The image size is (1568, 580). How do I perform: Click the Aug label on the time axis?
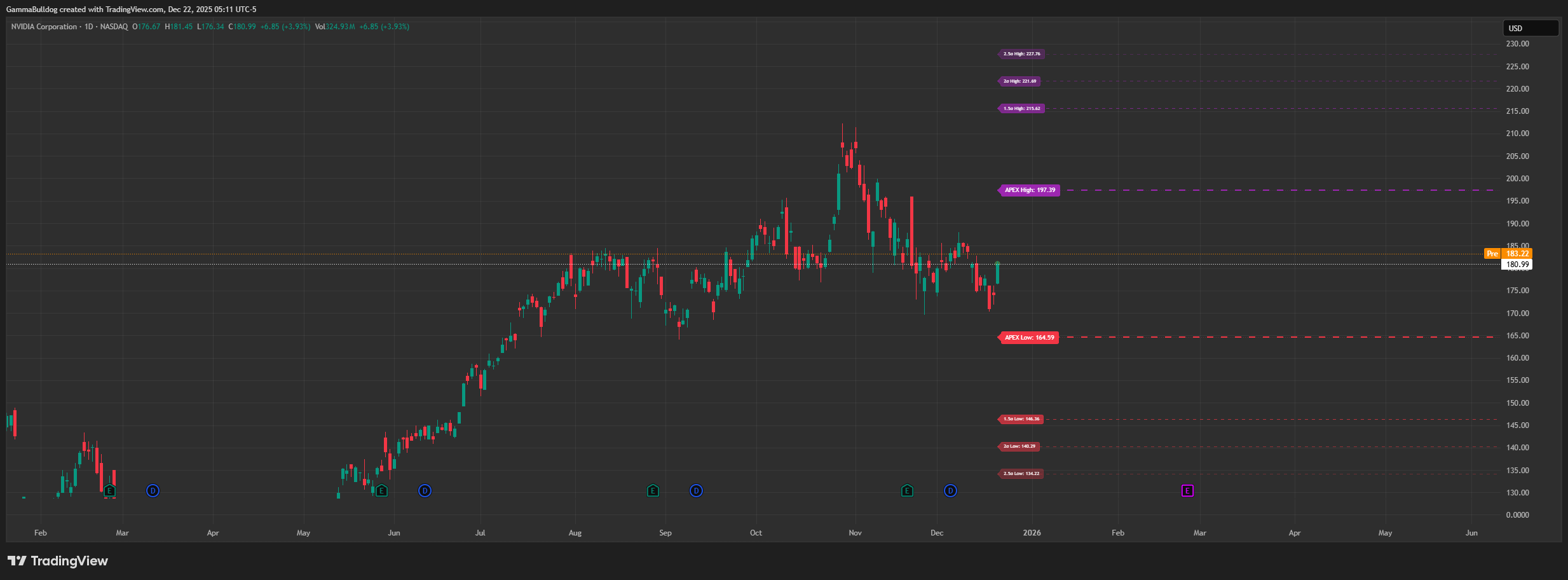(575, 533)
